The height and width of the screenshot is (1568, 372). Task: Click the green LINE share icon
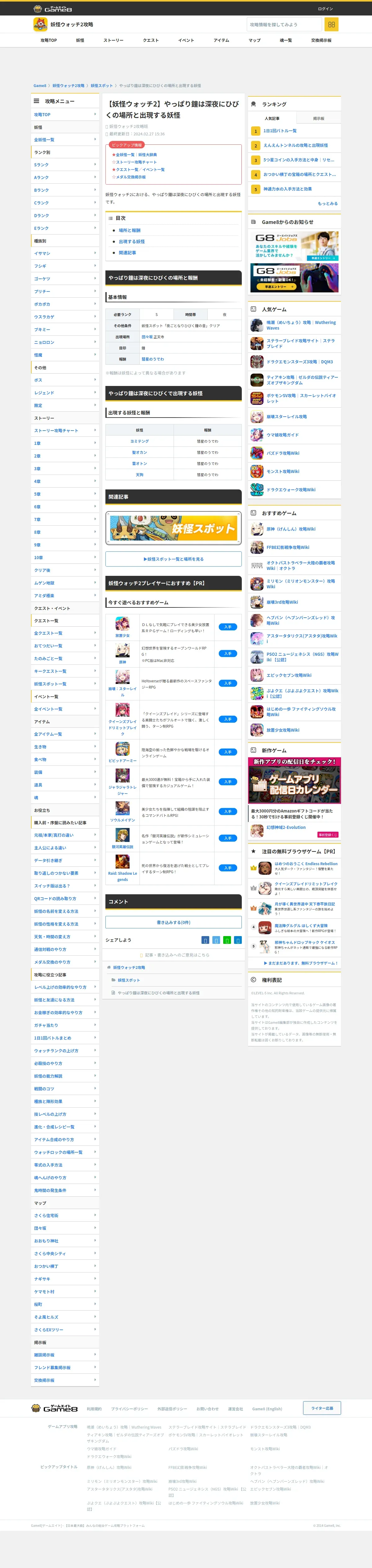(227, 940)
